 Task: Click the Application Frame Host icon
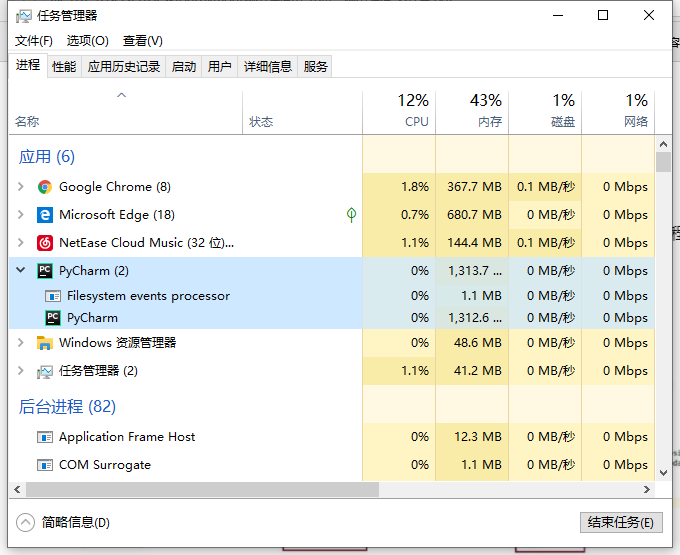pos(45,437)
